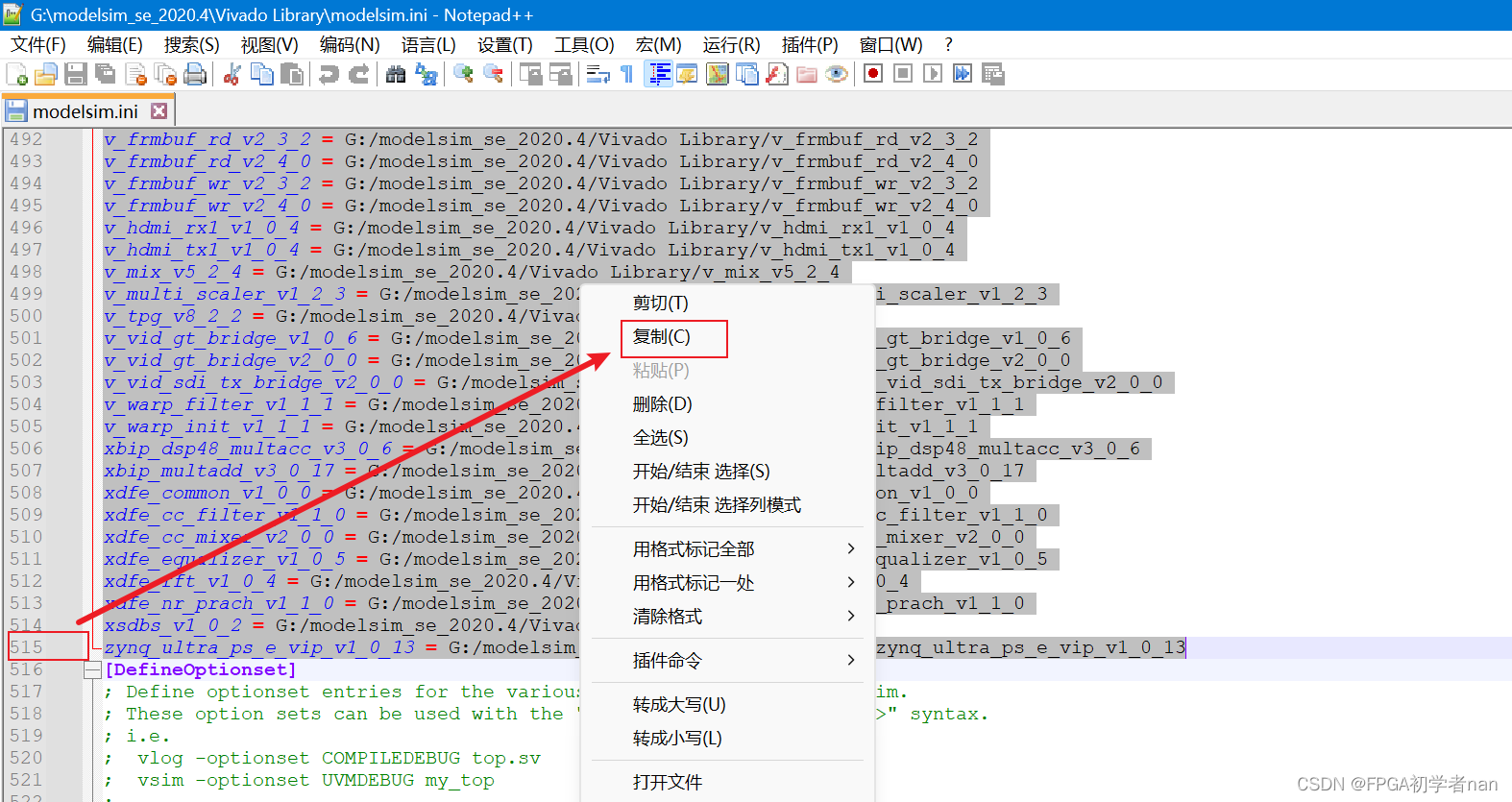The height and width of the screenshot is (802, 1512).
Task: Expand 用格式标记全部 submenu
Action: click(728, 549)
